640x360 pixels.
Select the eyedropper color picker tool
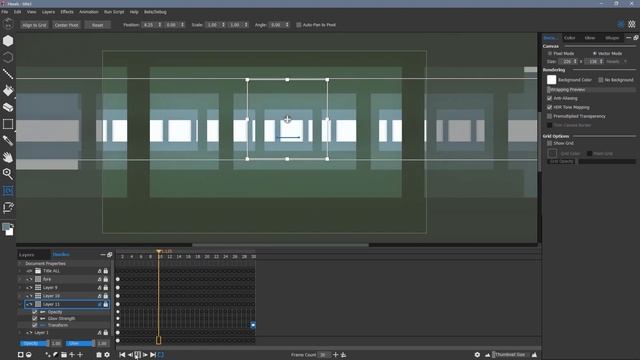tap(8, 140)
